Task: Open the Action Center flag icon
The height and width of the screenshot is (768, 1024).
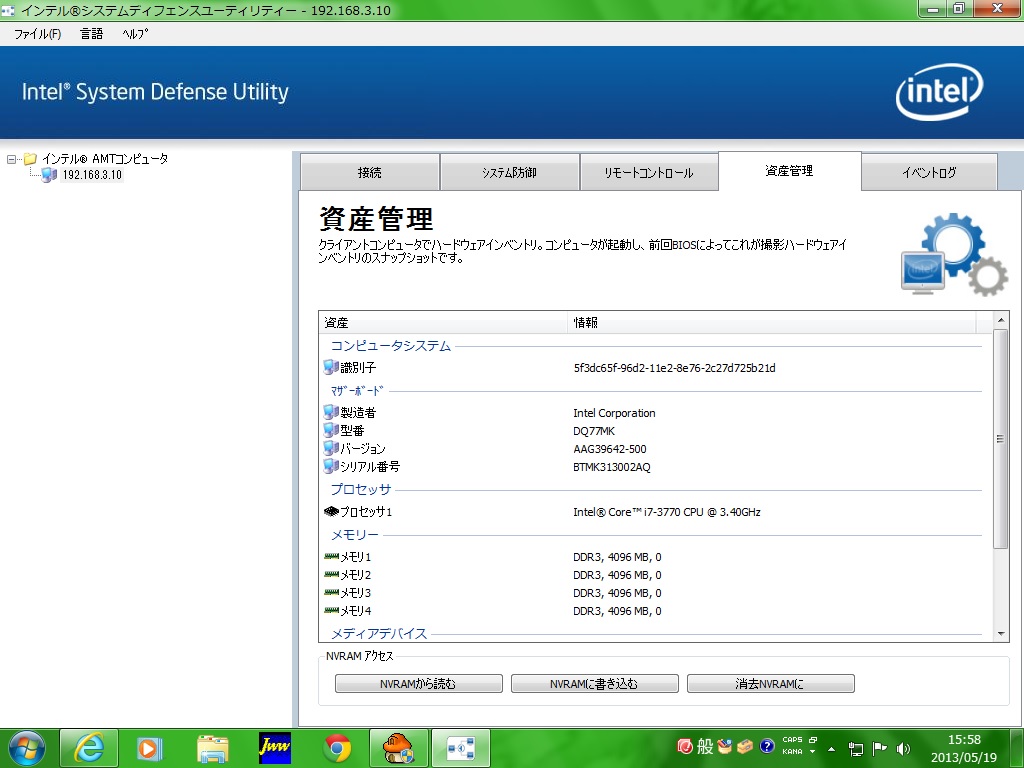Action: [880, 749]
